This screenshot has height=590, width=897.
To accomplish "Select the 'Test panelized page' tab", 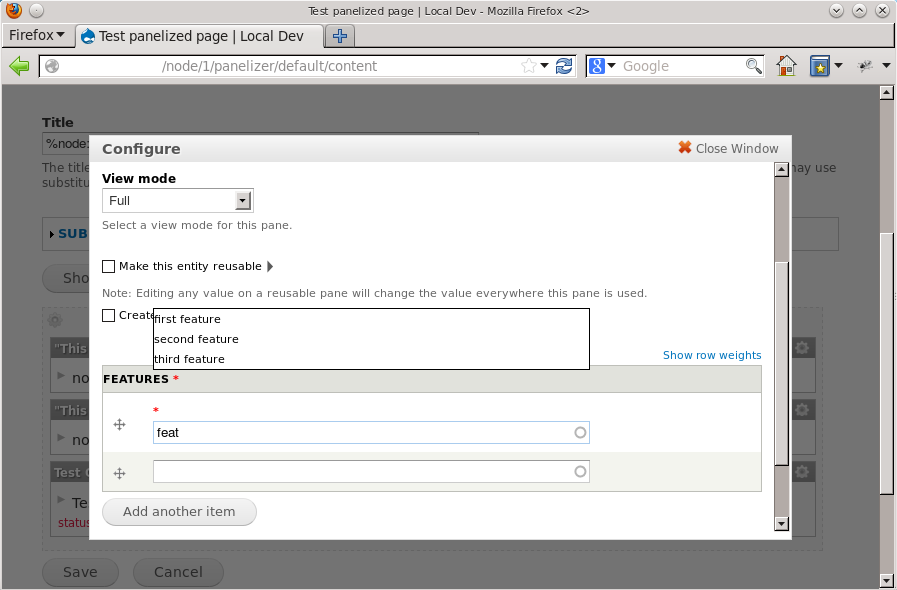I will click(200, 36).
